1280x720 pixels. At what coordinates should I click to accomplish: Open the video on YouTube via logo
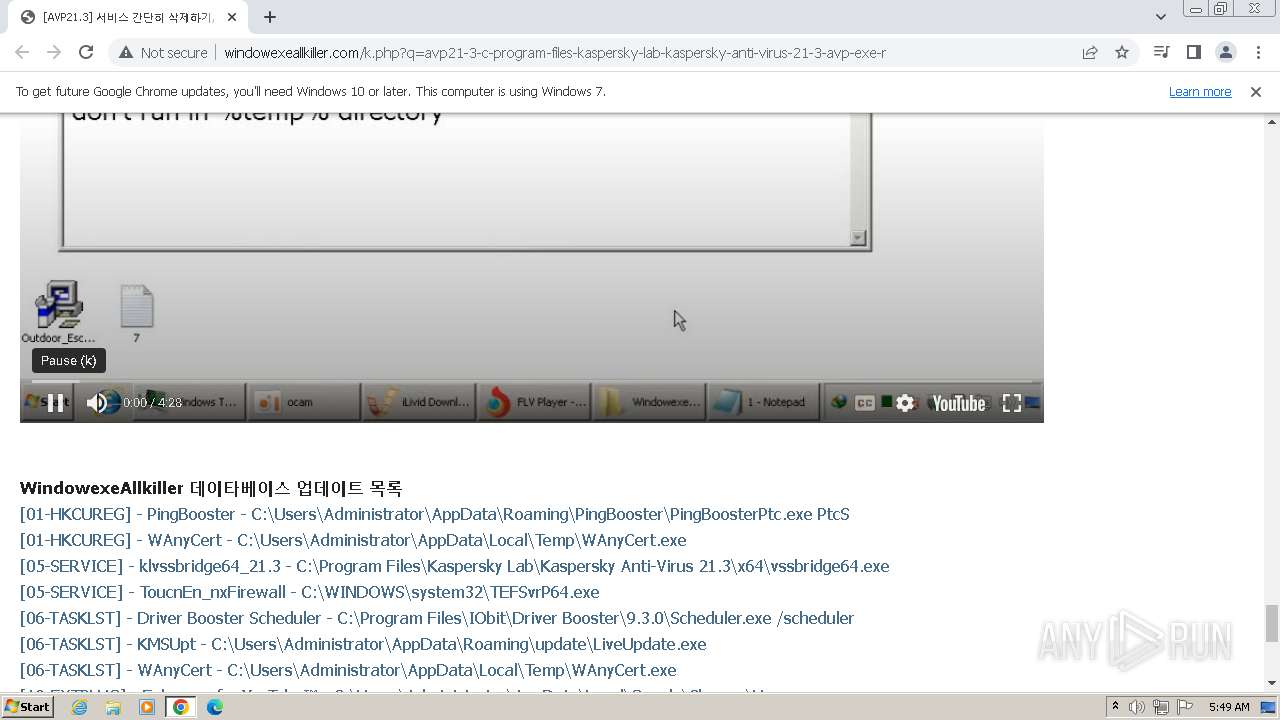(x=959, y=403)
